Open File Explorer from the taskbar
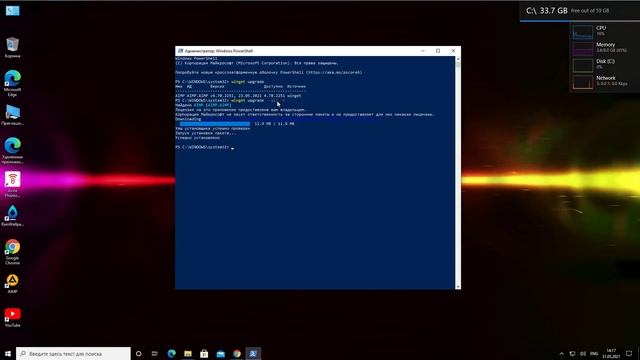This screenshot has height=360, width=640. click(188, 353)
